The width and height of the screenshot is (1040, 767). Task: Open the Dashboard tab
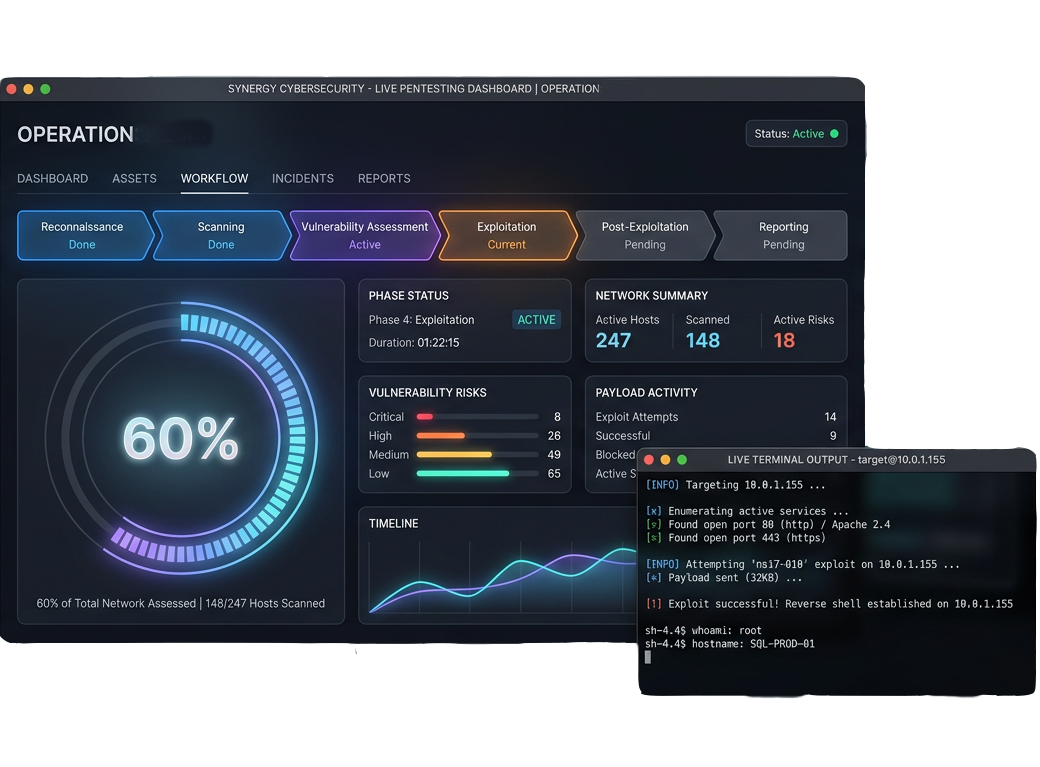53,178
